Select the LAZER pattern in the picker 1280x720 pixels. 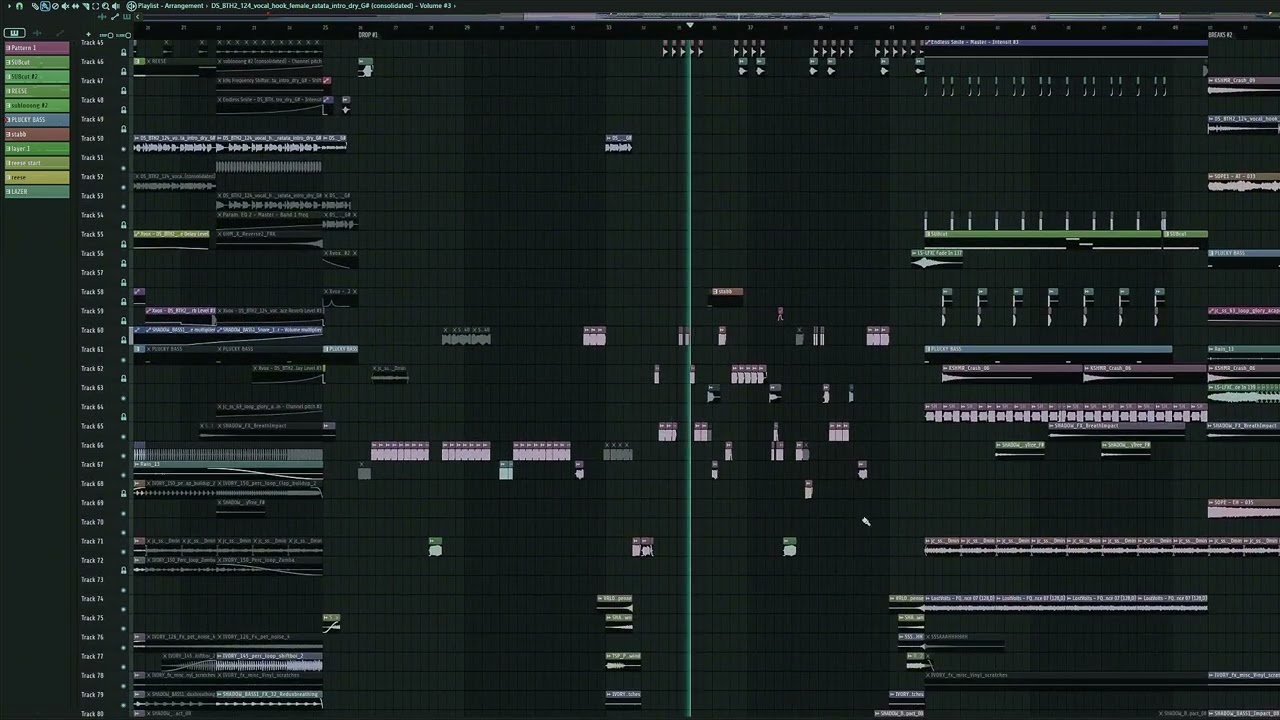pyautogui.click(x=36, y=191)
